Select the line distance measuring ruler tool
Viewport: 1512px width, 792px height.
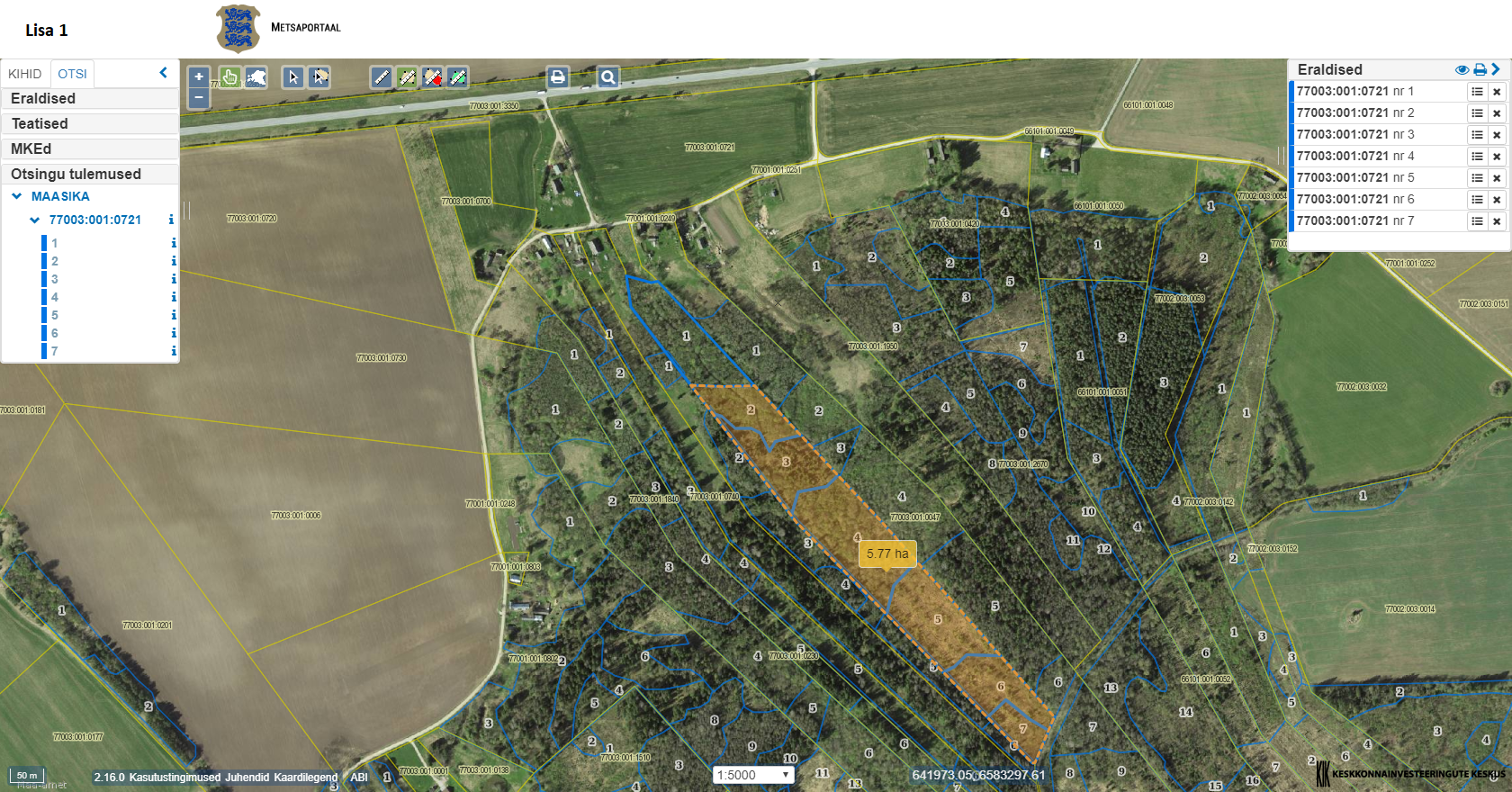(x=382, y=77)
